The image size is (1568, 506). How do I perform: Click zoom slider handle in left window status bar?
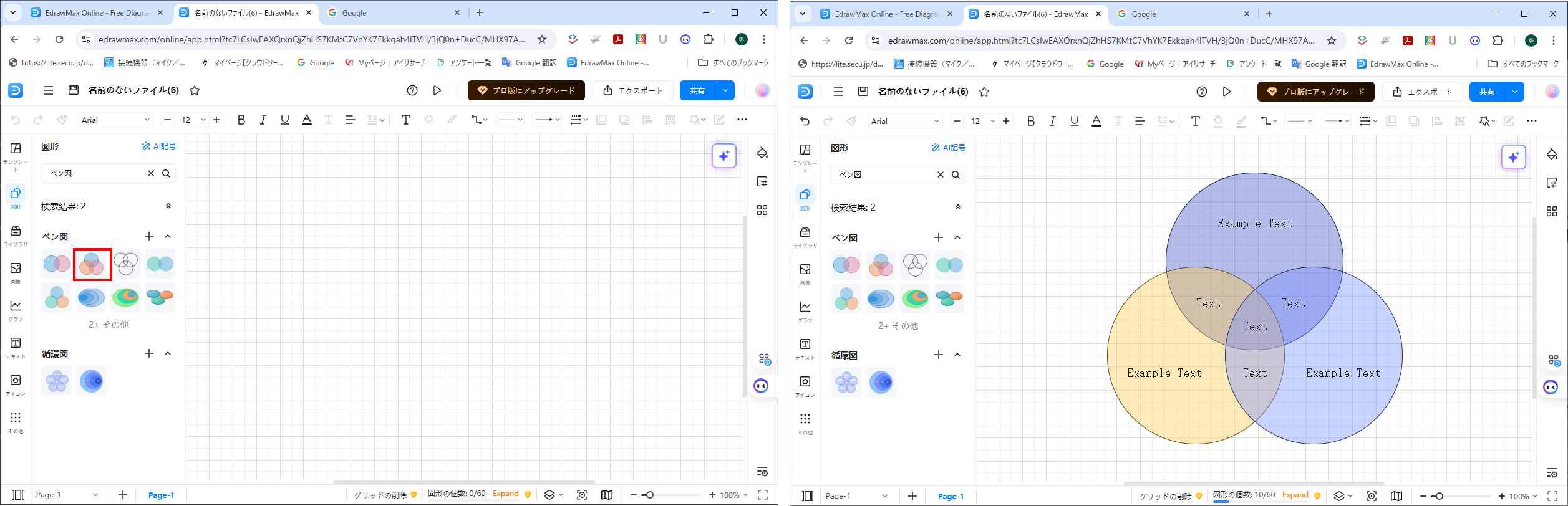tap(649, 495)
